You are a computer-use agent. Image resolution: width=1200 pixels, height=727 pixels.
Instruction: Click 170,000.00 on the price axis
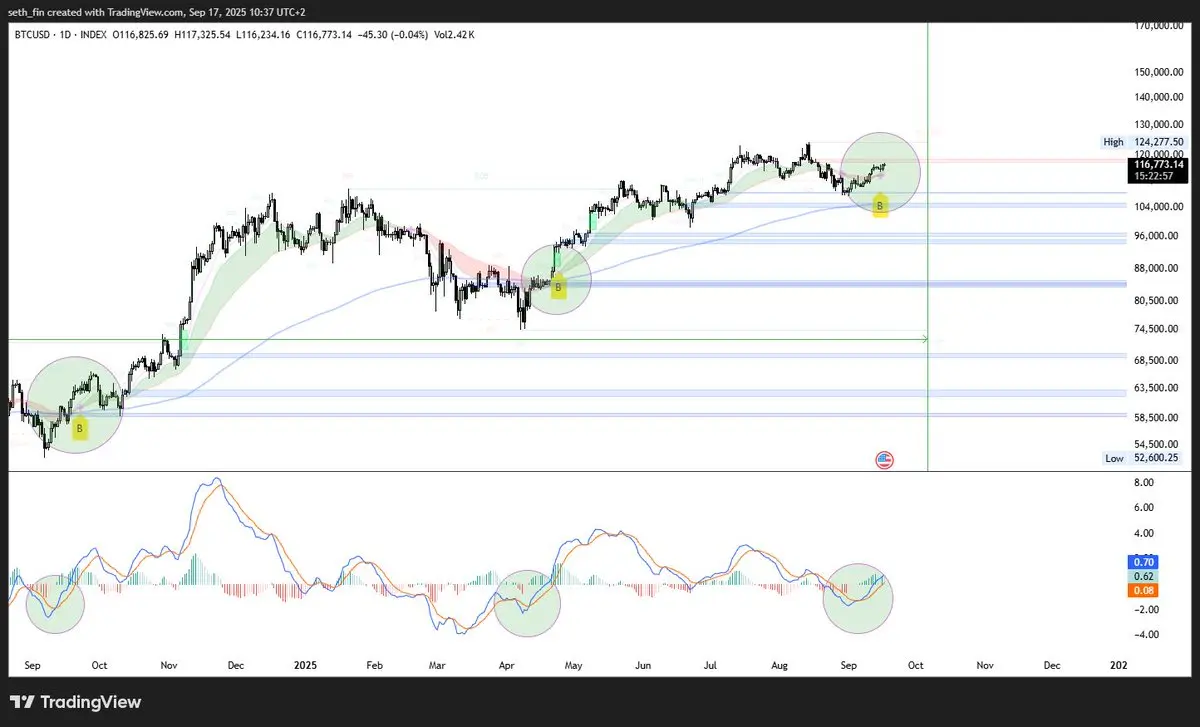(x=1159, y=25)
